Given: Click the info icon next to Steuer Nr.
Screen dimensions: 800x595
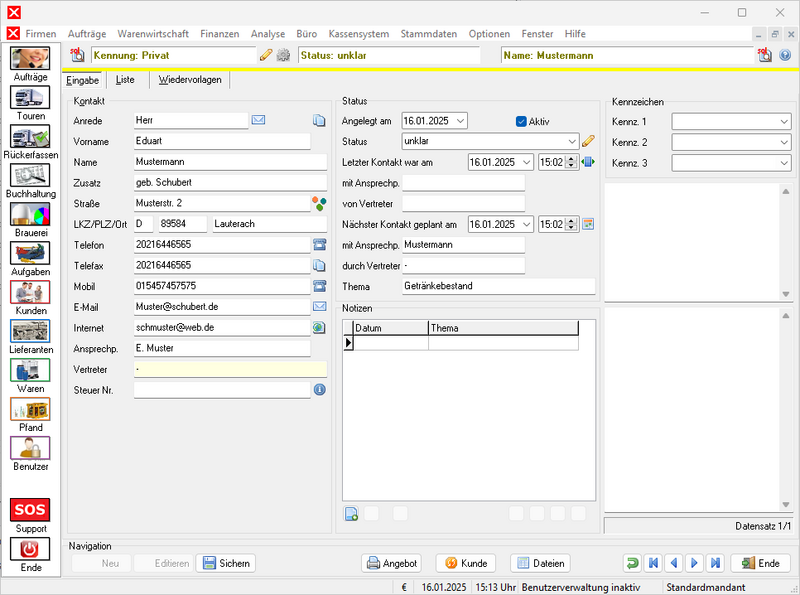Looking at the screenshot, I should [x=319, y=390].
